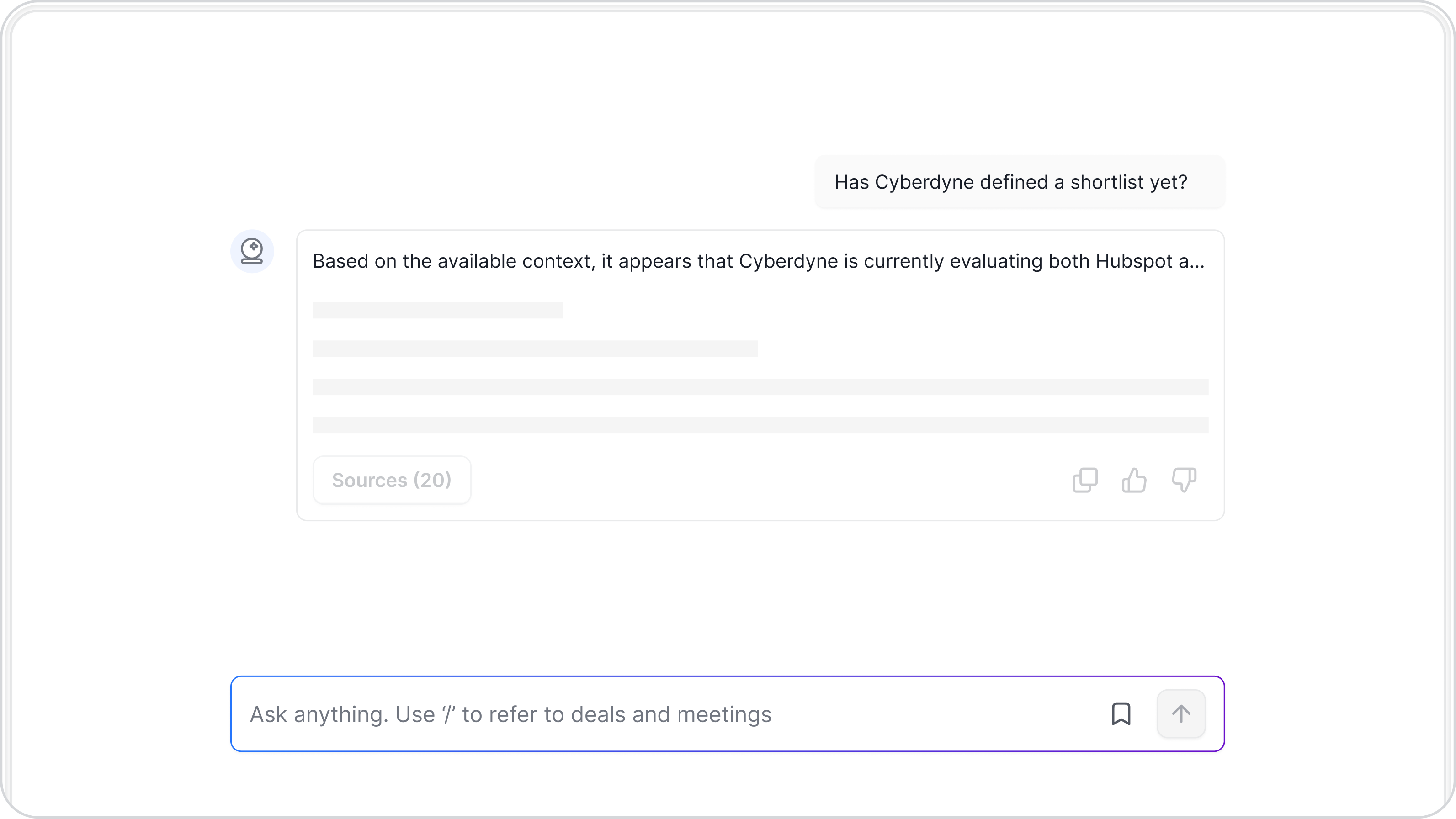Give thumbs up to the response
Screen dimensions: 1456x819
[1134, 480]
